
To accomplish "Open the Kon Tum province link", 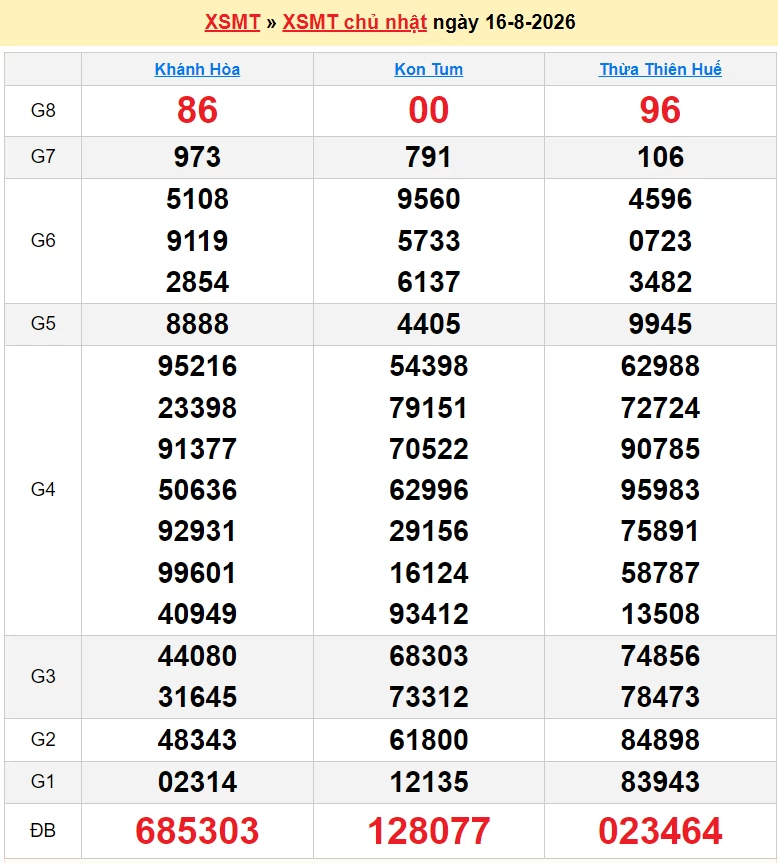I will tap(429, 69).
